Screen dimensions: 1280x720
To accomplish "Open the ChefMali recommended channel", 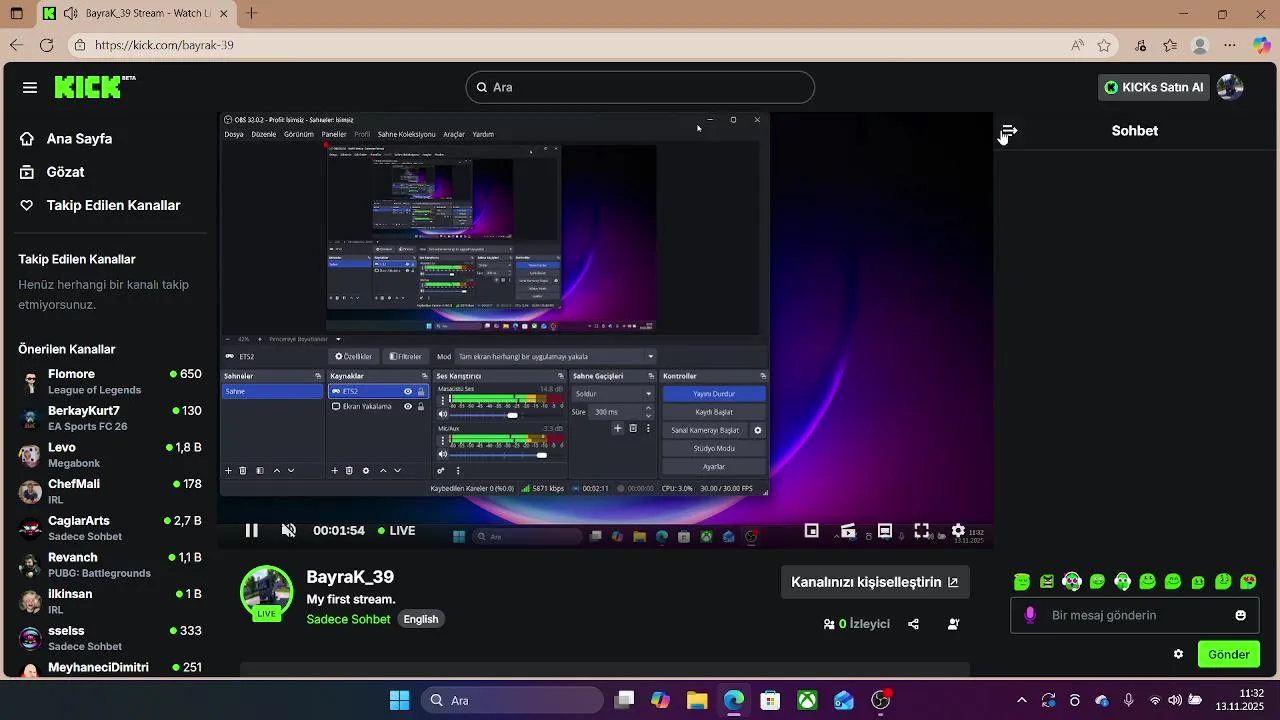I will [110, 491].
